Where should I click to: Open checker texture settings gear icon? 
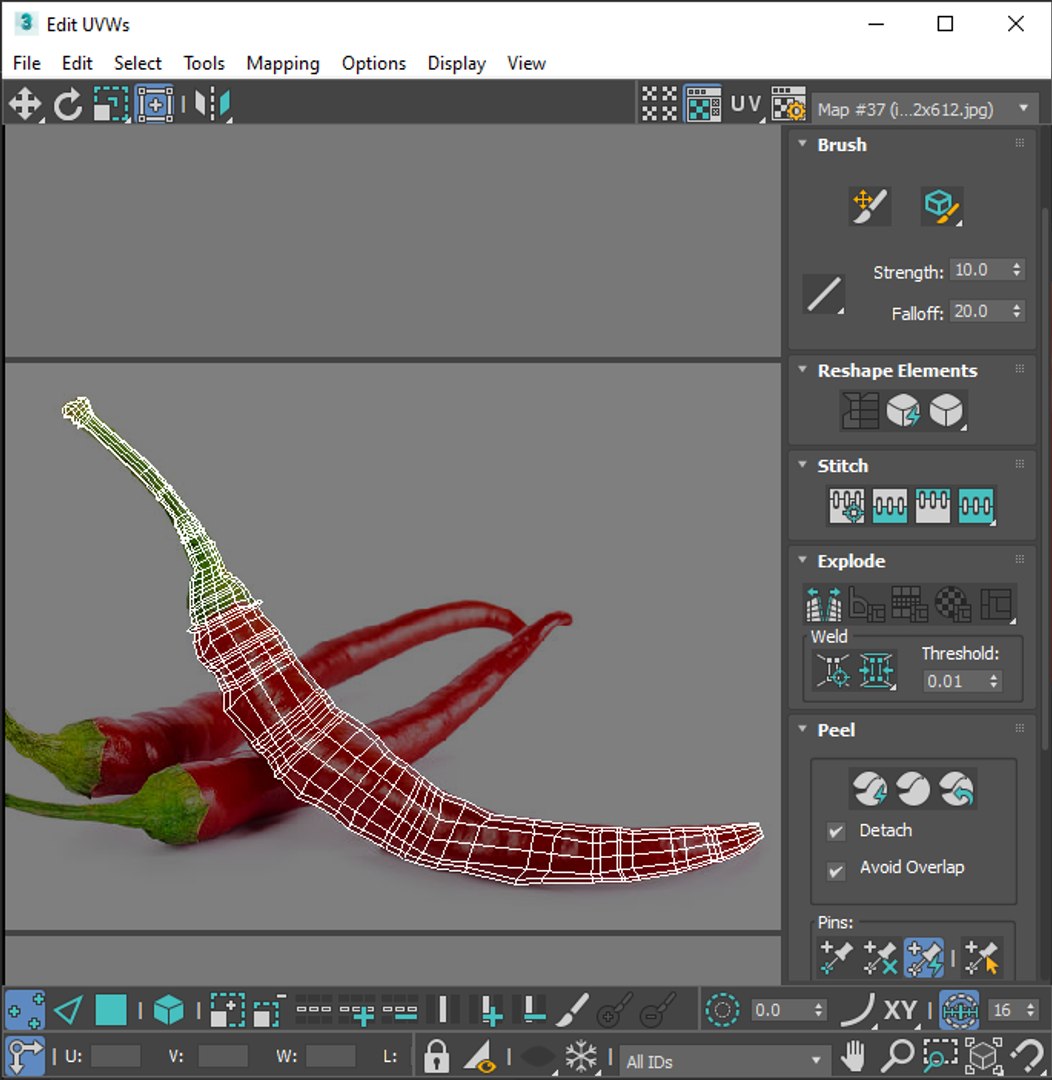click(x=788, y=105)
